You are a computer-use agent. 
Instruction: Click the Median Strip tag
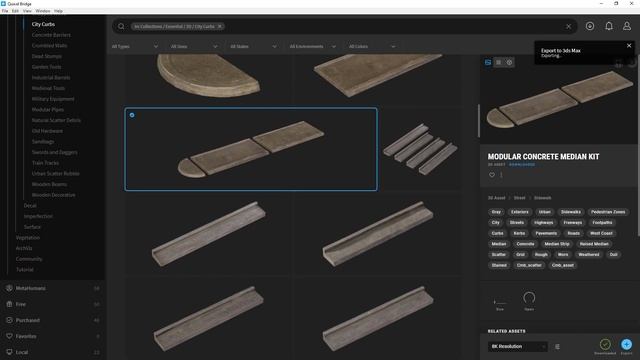point(557,244)
